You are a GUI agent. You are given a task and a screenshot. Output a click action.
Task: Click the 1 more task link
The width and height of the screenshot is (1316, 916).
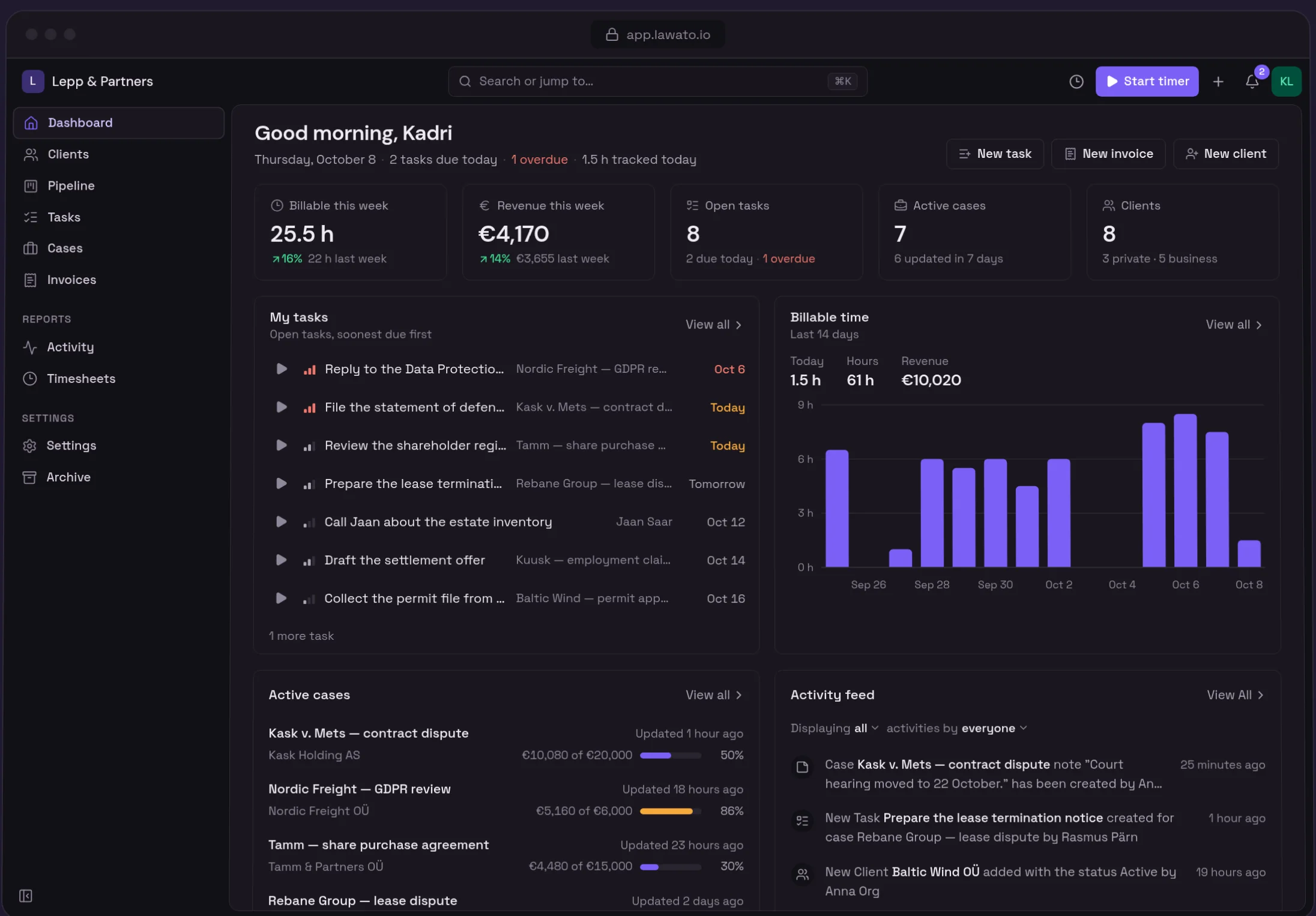301,636
